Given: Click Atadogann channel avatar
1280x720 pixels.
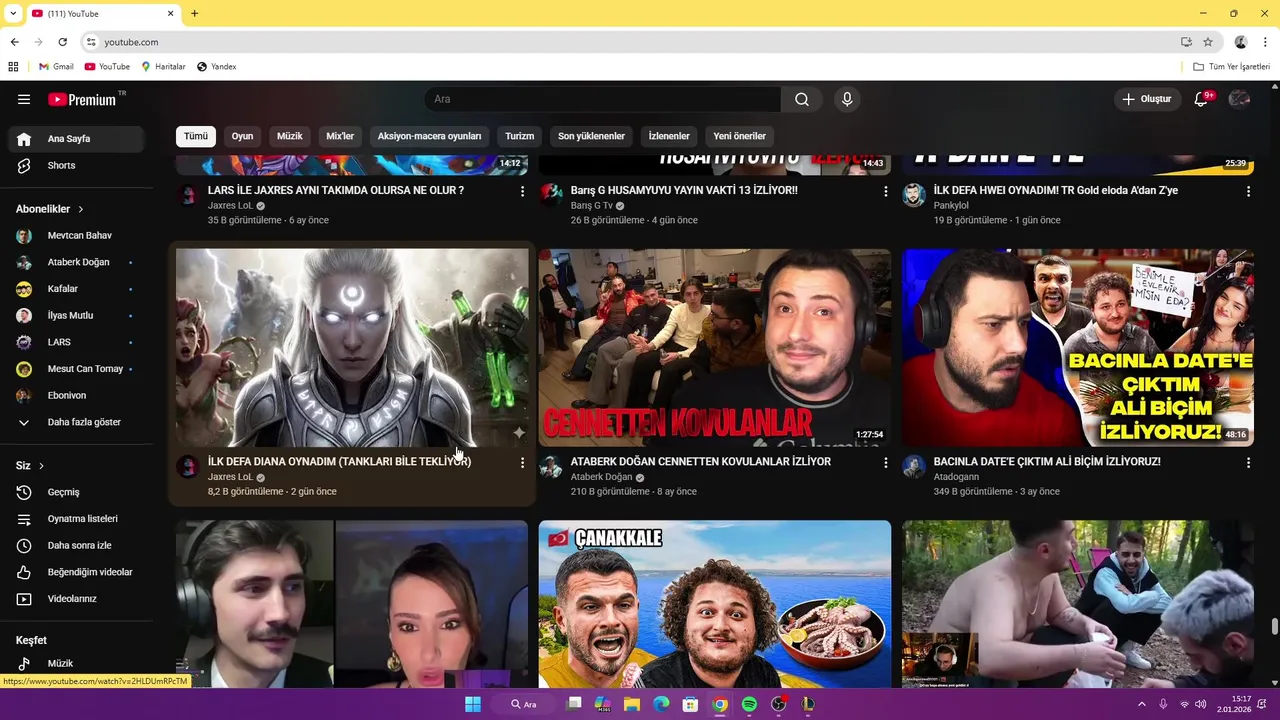Looking at the screenshot, I should point(913,467).
